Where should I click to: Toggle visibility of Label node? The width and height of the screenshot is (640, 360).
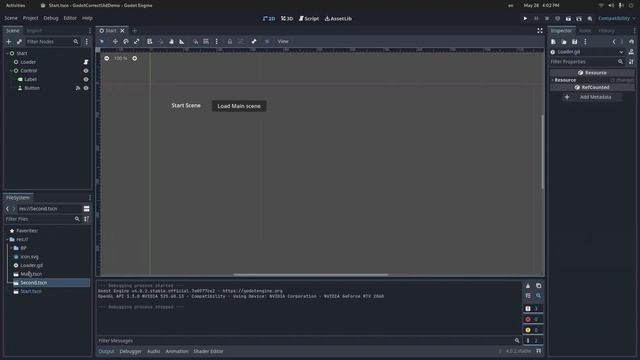click(86, 80)
